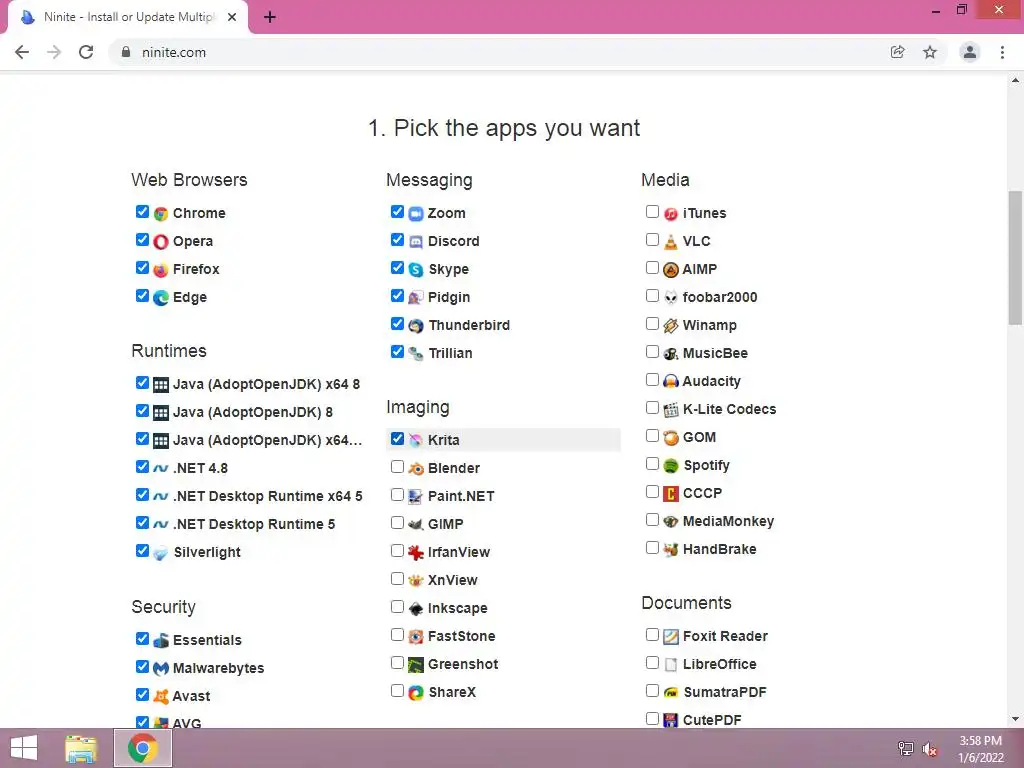Click the Firefox logo icon
This screenshot has width=1024, height=768.
coord(161,270)
